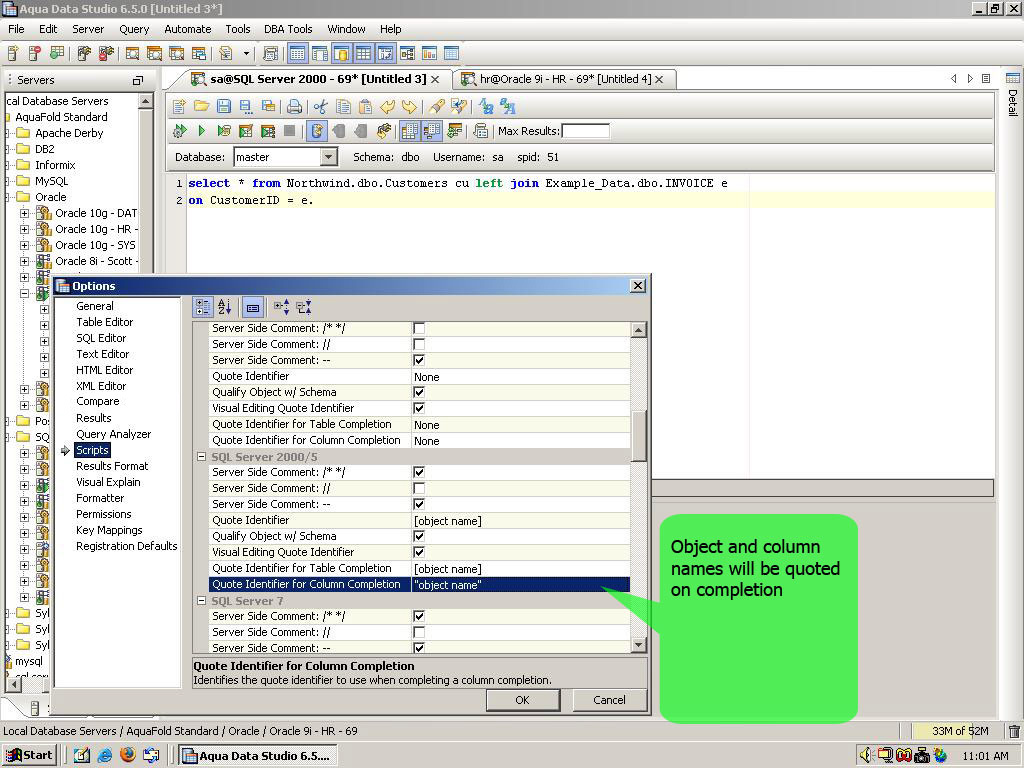Click the gray Stop execution icon
The image size is (1024, 768).
click(x=289, y=131)
